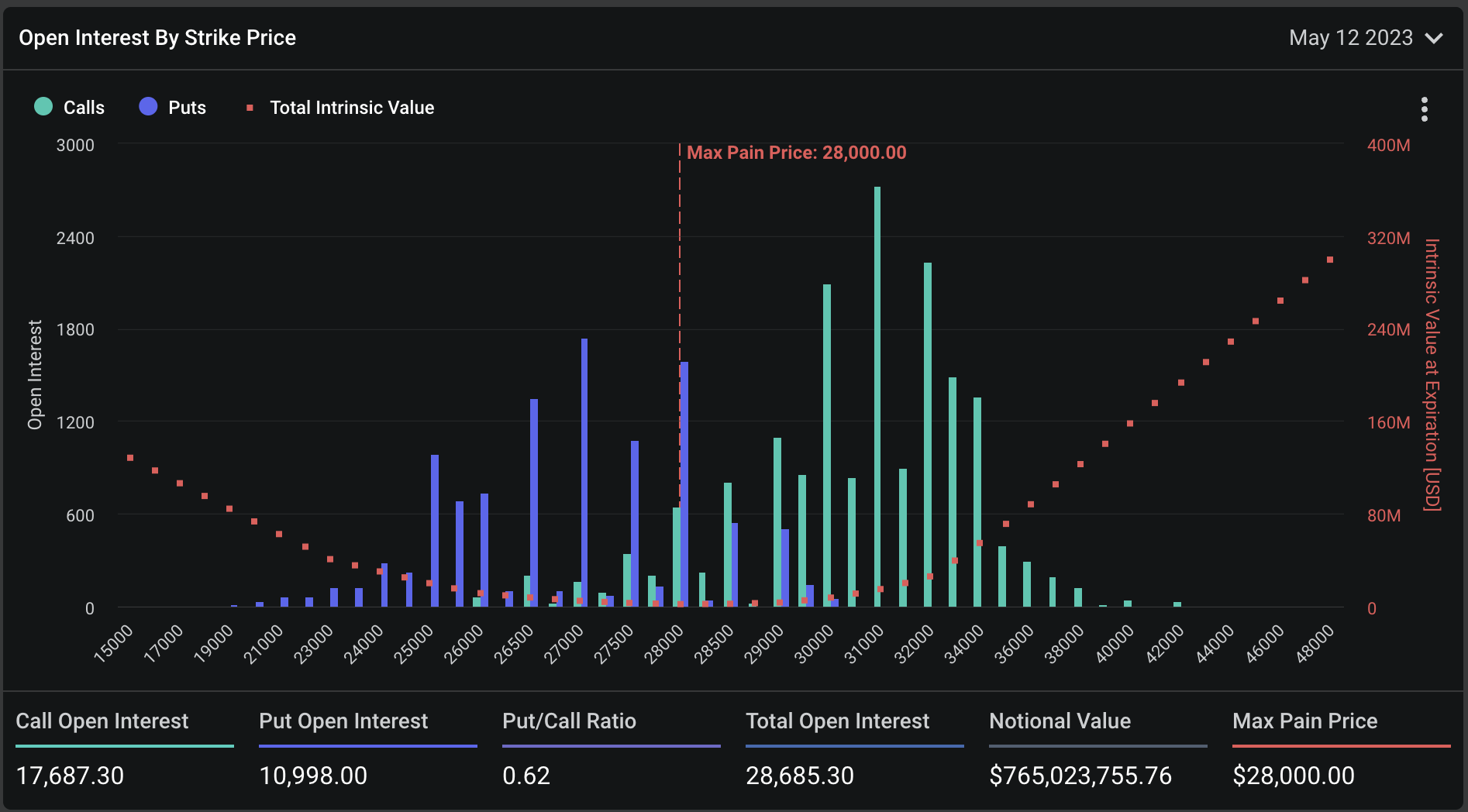Click the blue Puts legend circle icon
1468x812 pixels.
point(146,107)
